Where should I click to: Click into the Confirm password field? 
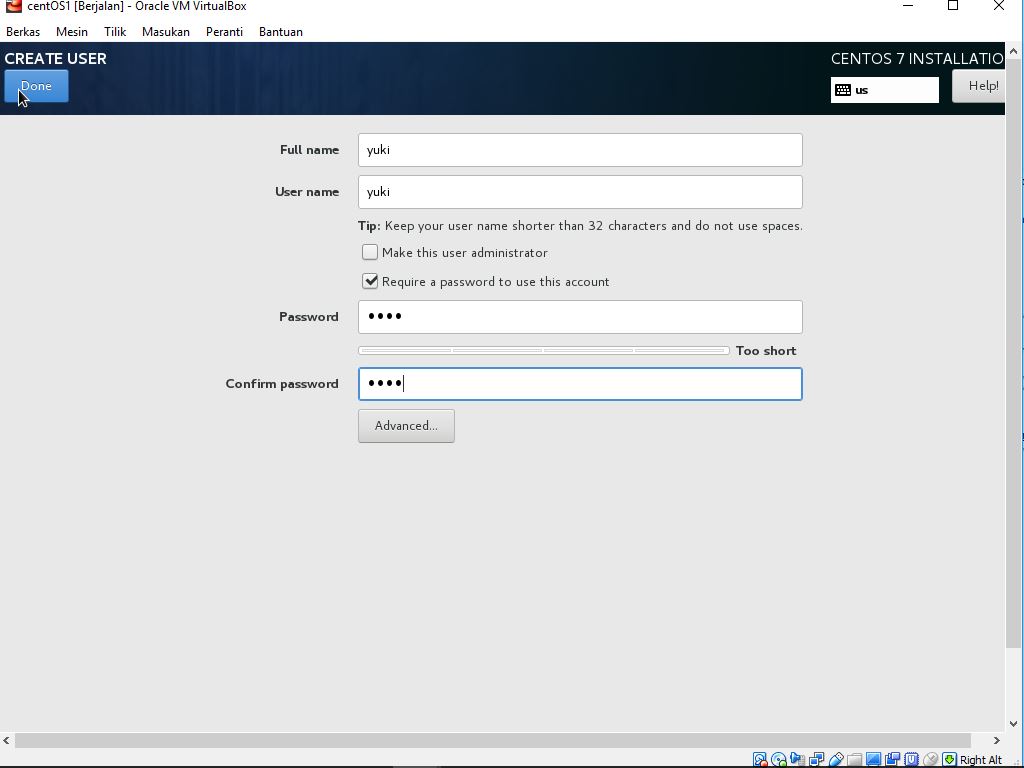pos(580,384)
